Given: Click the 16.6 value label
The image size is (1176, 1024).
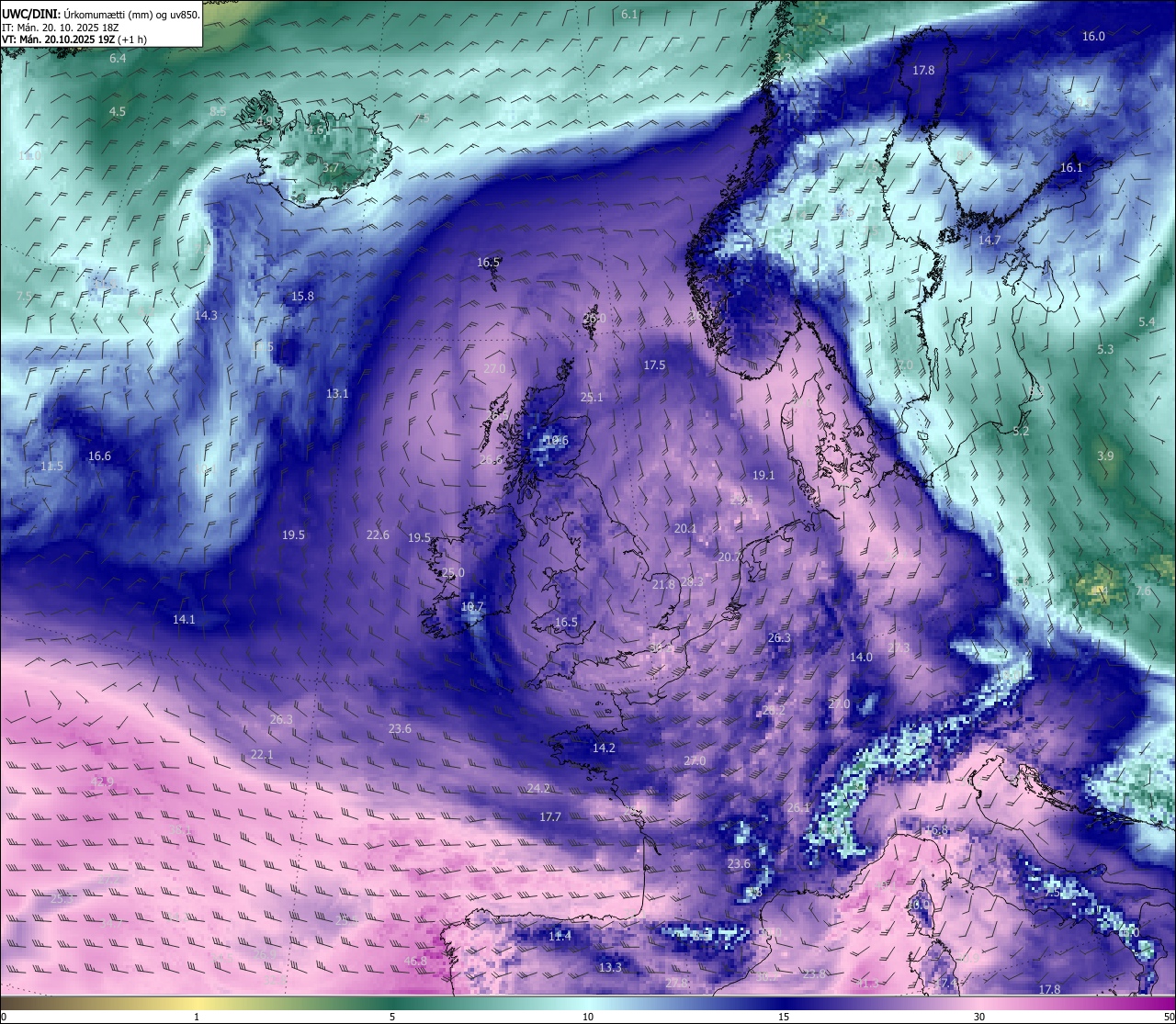Looking at the screenshot, I should tap(99, 456).
